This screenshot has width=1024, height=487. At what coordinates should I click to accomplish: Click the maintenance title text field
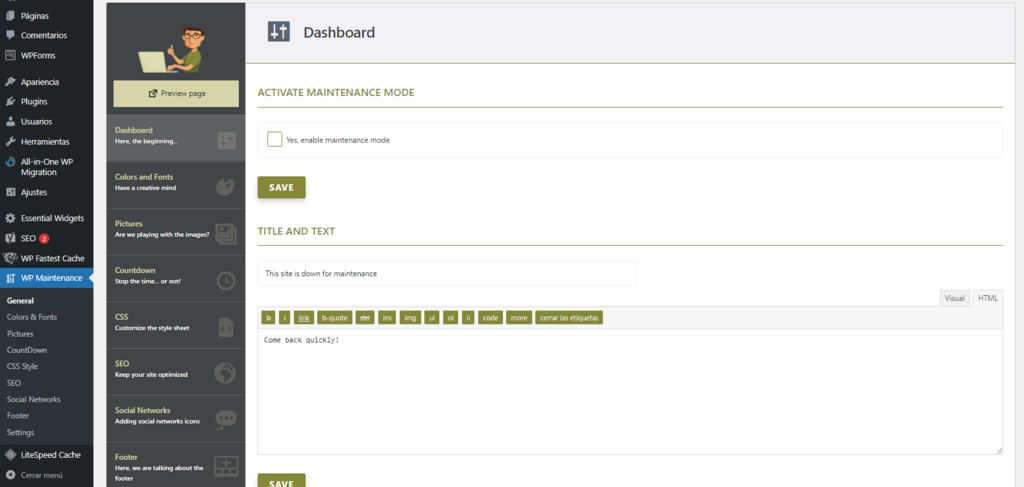pos(446,273)
